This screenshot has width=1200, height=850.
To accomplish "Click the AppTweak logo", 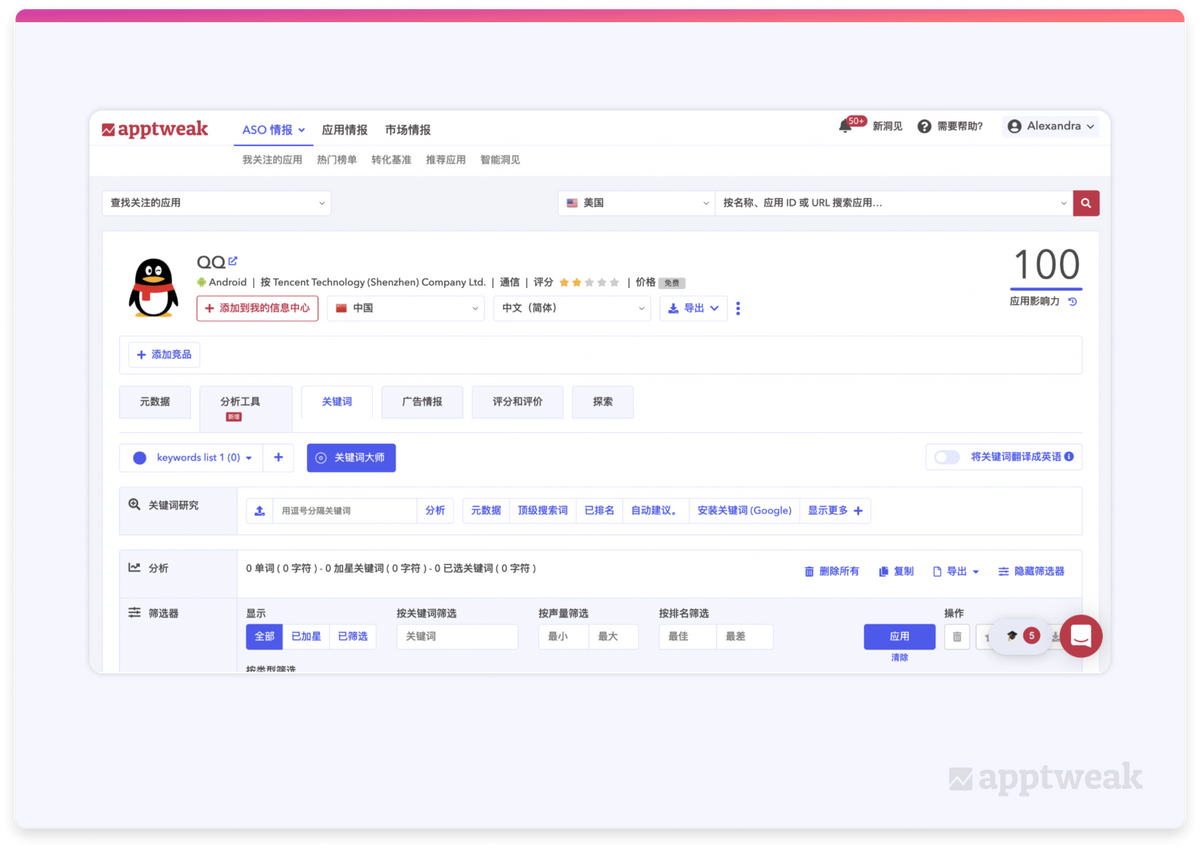I will point(155,129).
